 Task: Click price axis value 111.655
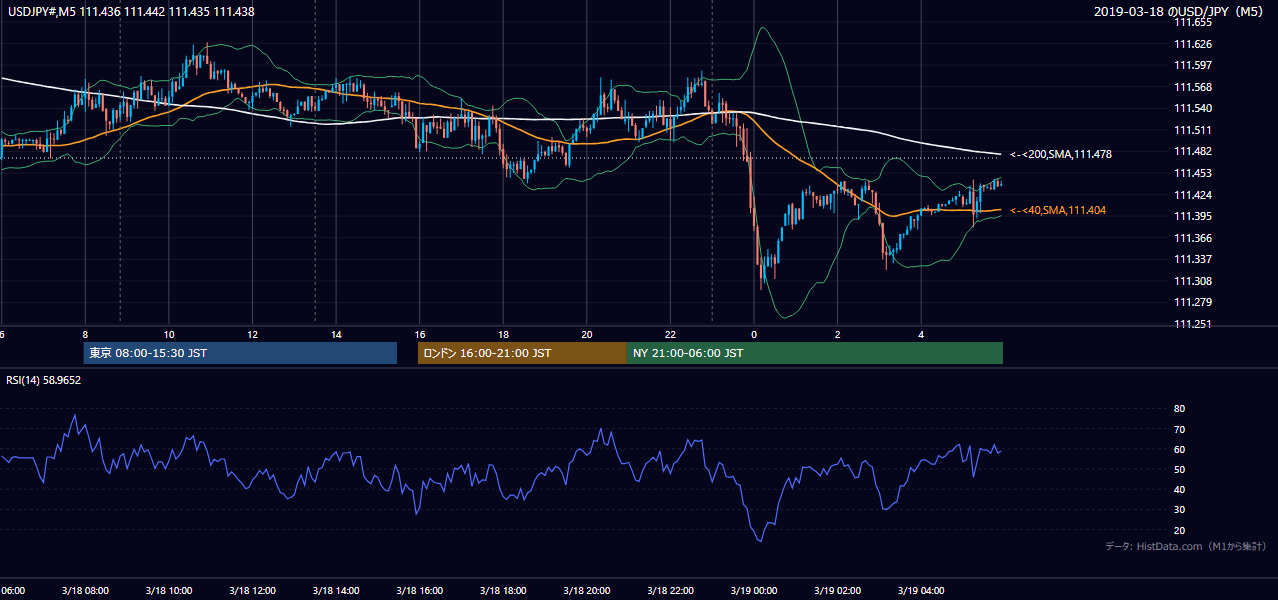click(1194, 22)
